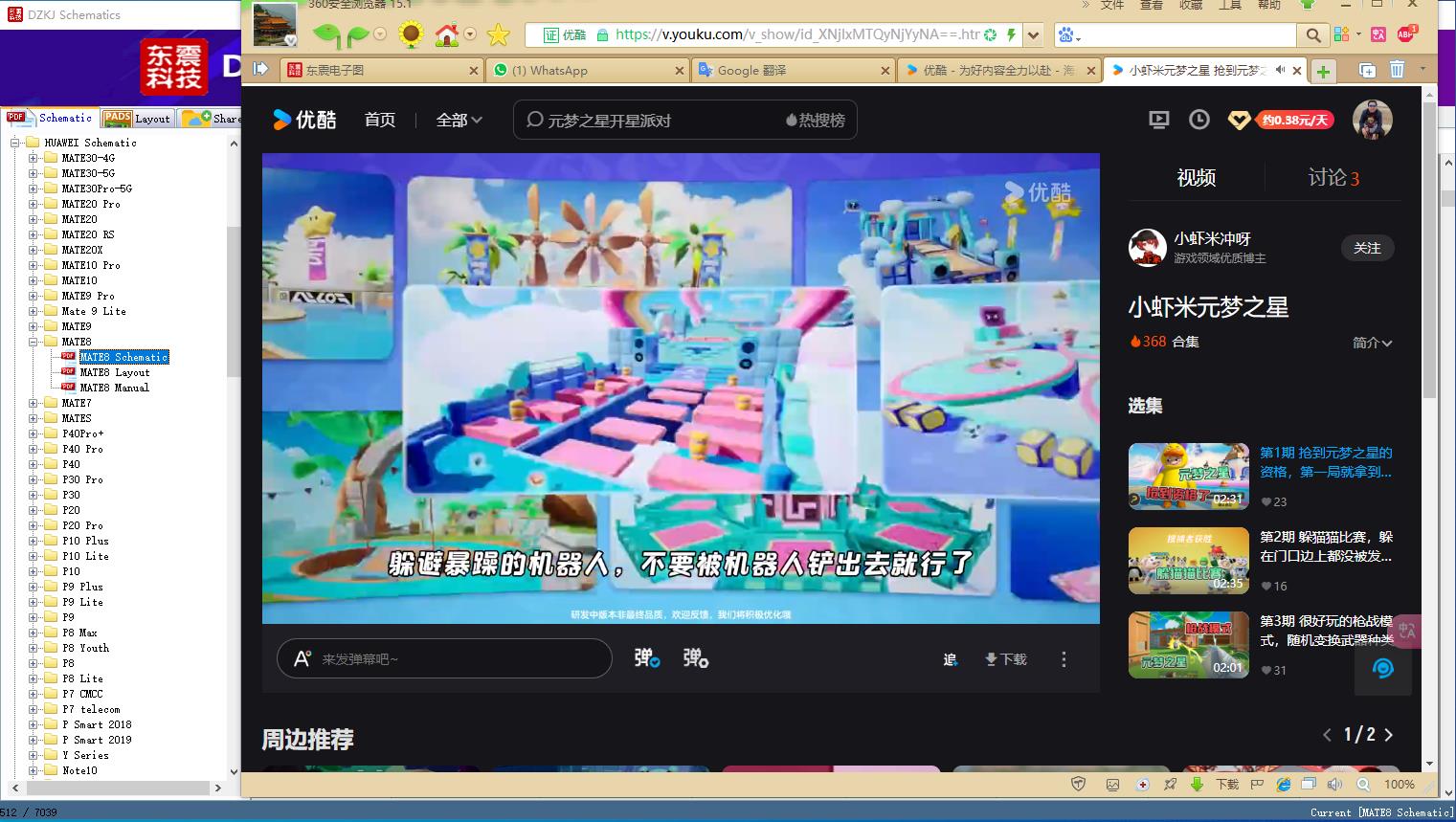Toggle browser sound in status bar
Image resolution: width=1456 pixels, height=822 pixels.
pyautogui.click(x=1334, y=784)
